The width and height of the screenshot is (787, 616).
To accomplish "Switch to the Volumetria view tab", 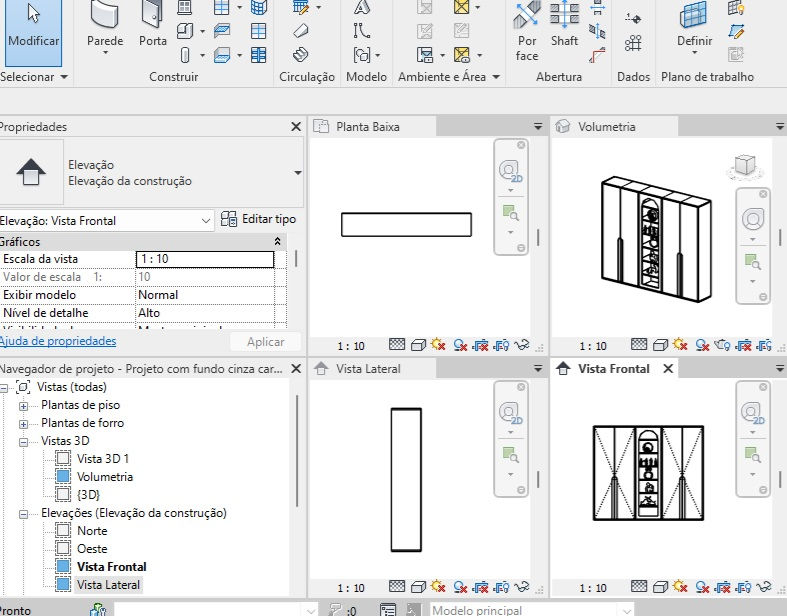I will [x=615, y=127].
